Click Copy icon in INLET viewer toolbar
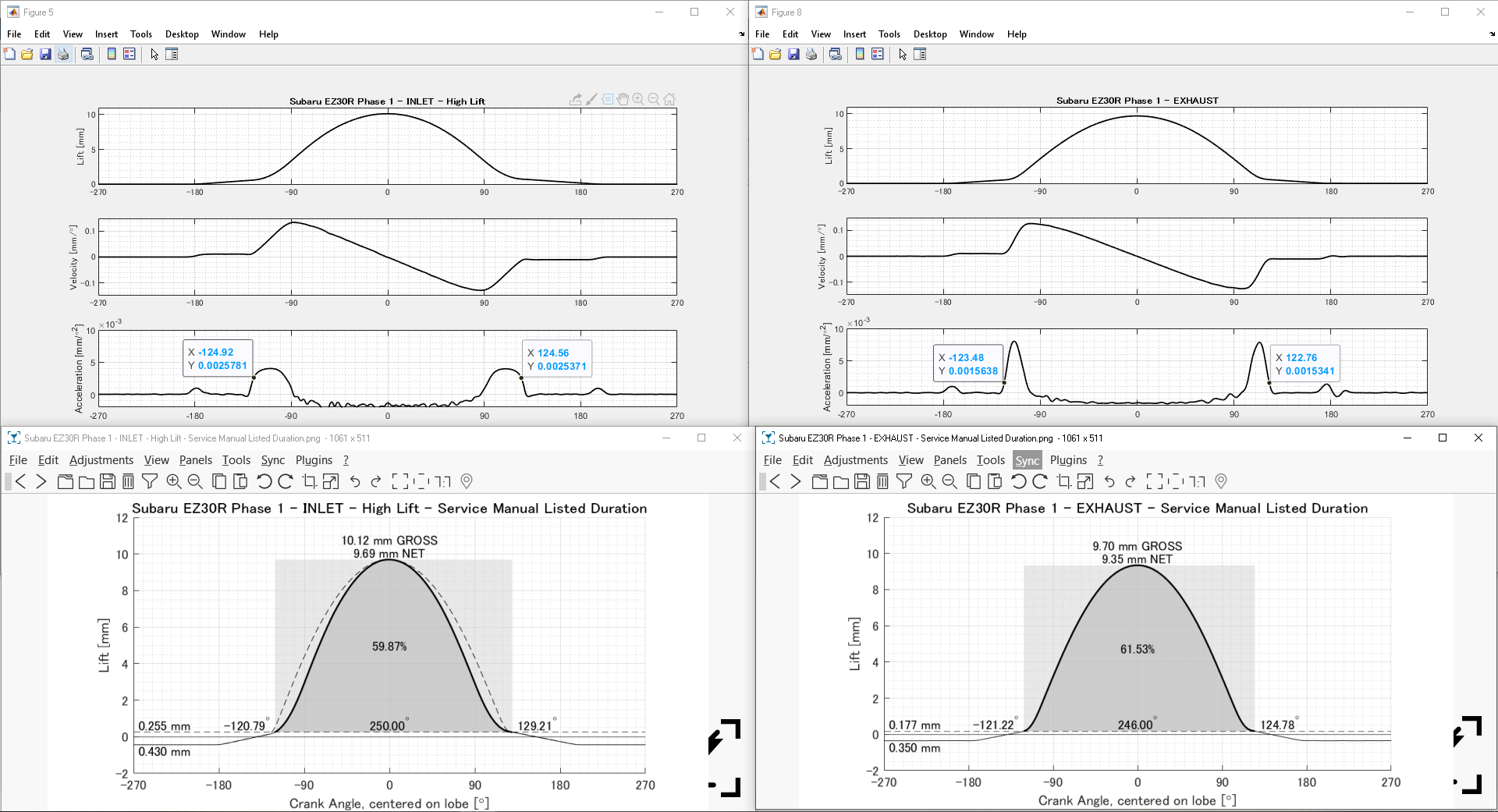 [x=219, y=481]
